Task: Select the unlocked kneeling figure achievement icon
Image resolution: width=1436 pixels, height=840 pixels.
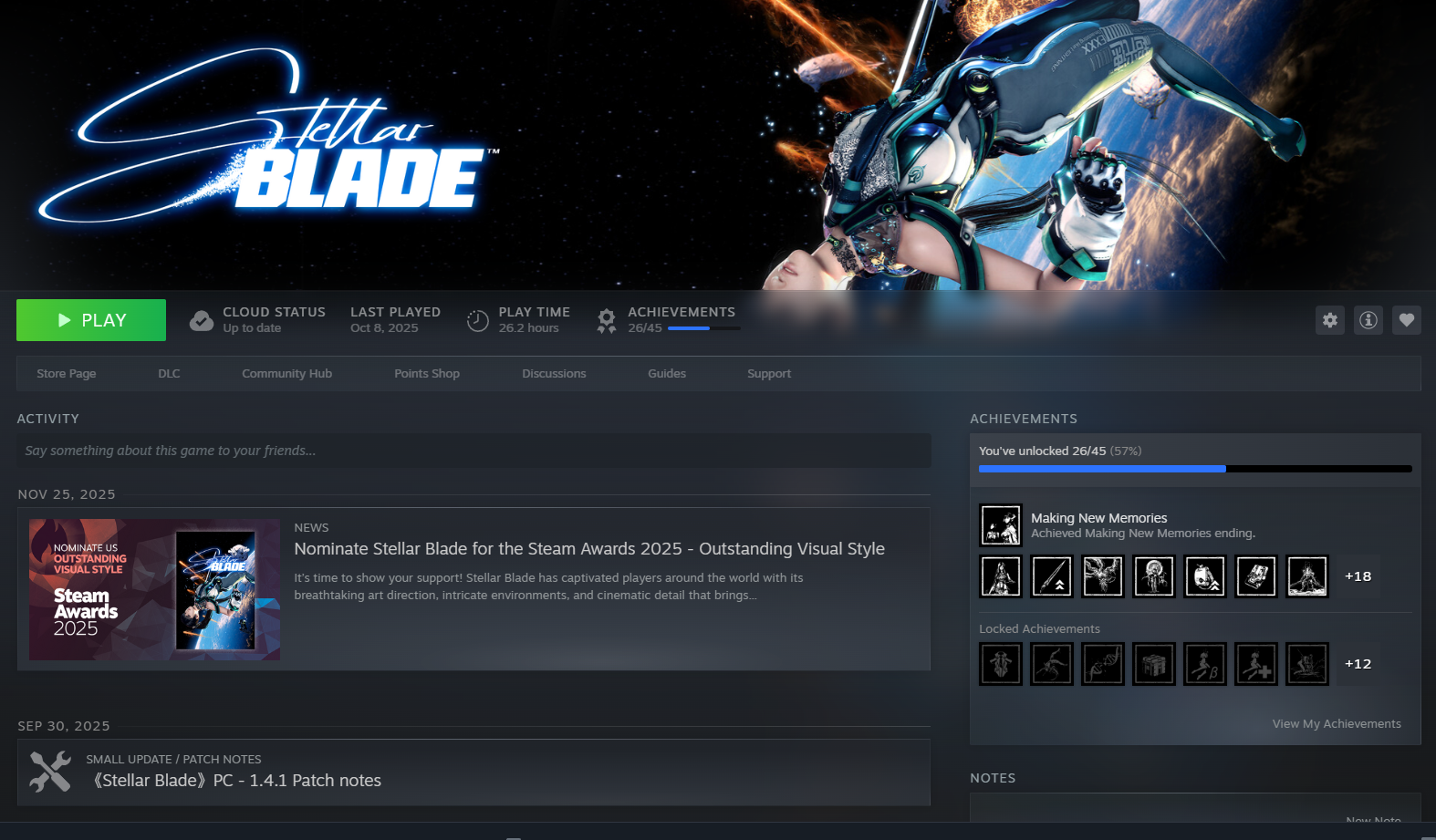Action: [x=1307, y=576]
